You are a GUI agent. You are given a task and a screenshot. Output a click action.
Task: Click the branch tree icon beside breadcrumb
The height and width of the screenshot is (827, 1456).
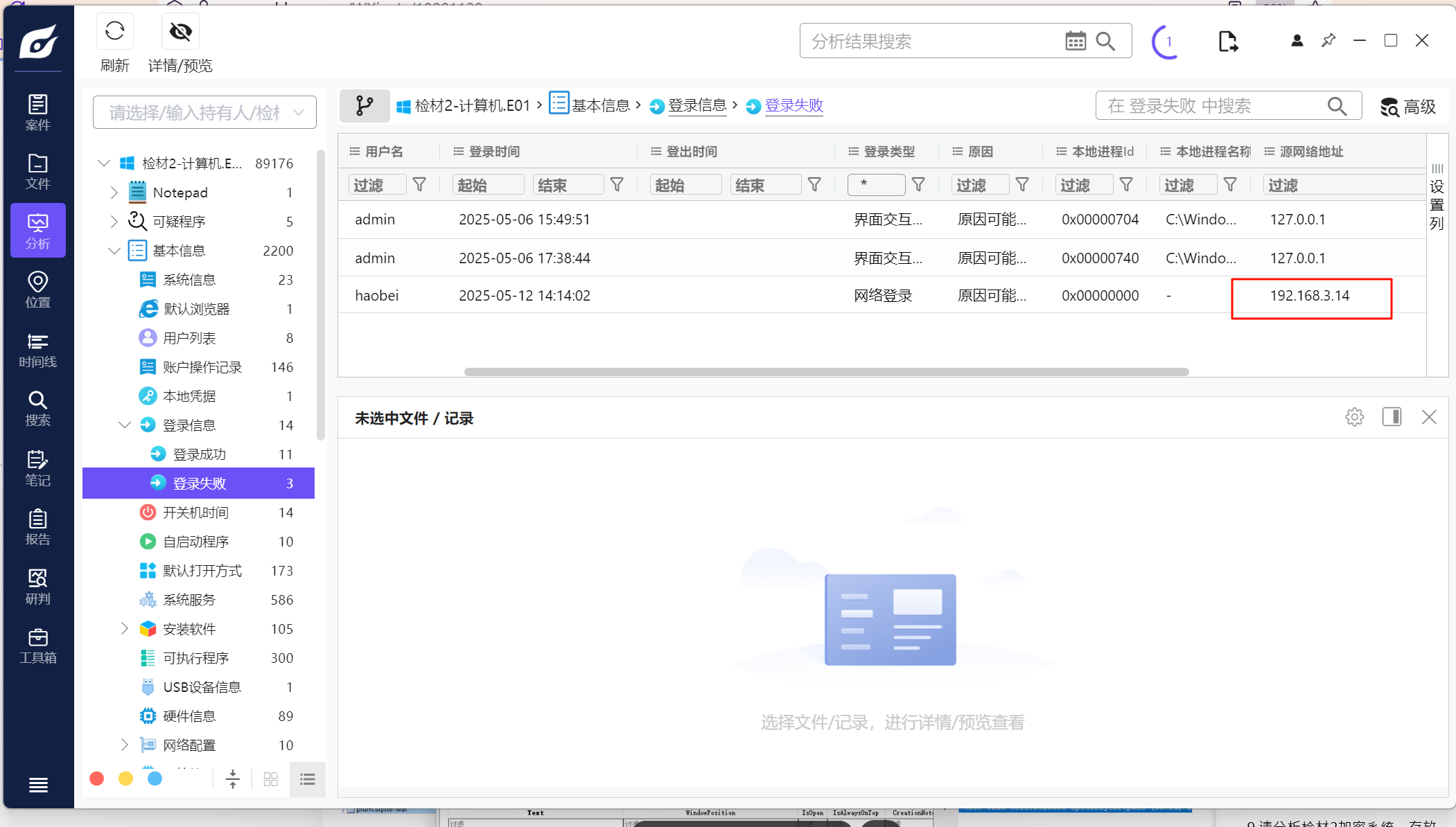(364, 106)
